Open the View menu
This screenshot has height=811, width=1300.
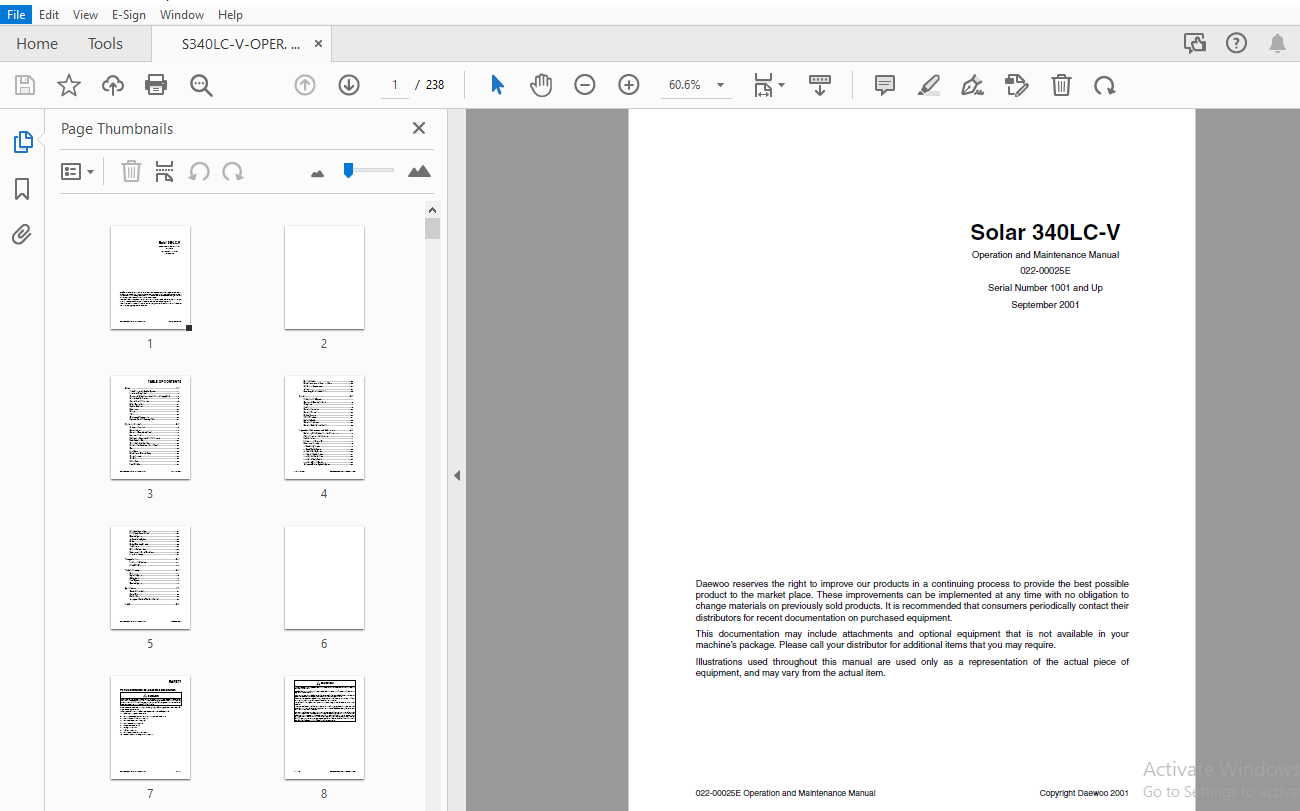click(x=85, y=15)
